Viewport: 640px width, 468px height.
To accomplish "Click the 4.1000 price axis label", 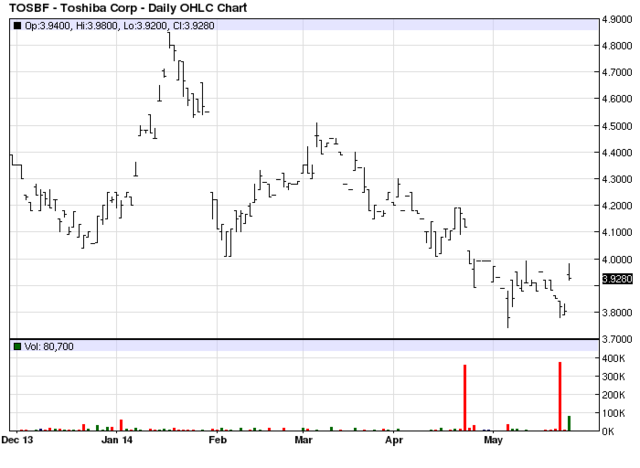I will pyautogui.click(x=617, y=232).
